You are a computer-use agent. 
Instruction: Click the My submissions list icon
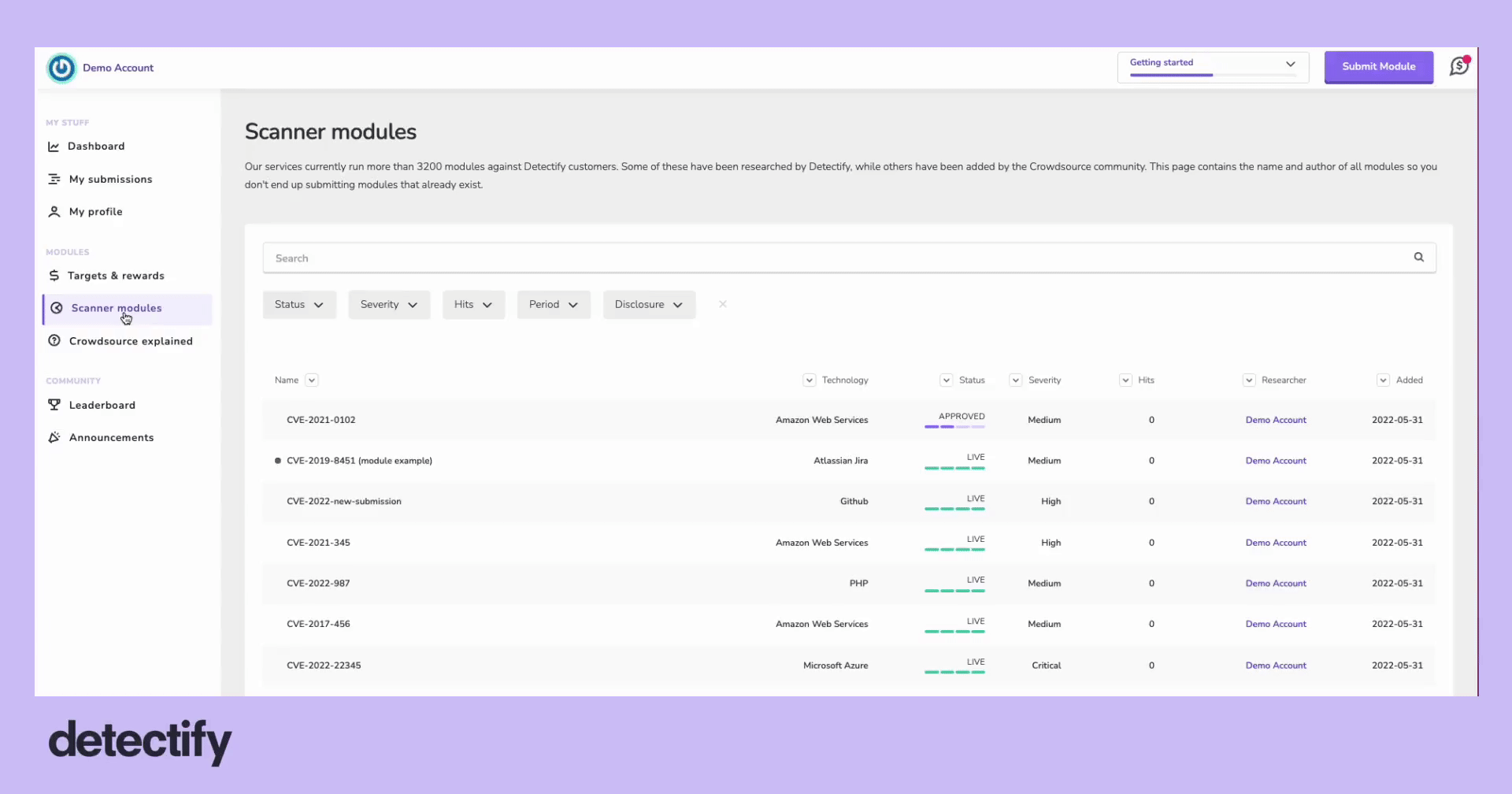[54, 180]
